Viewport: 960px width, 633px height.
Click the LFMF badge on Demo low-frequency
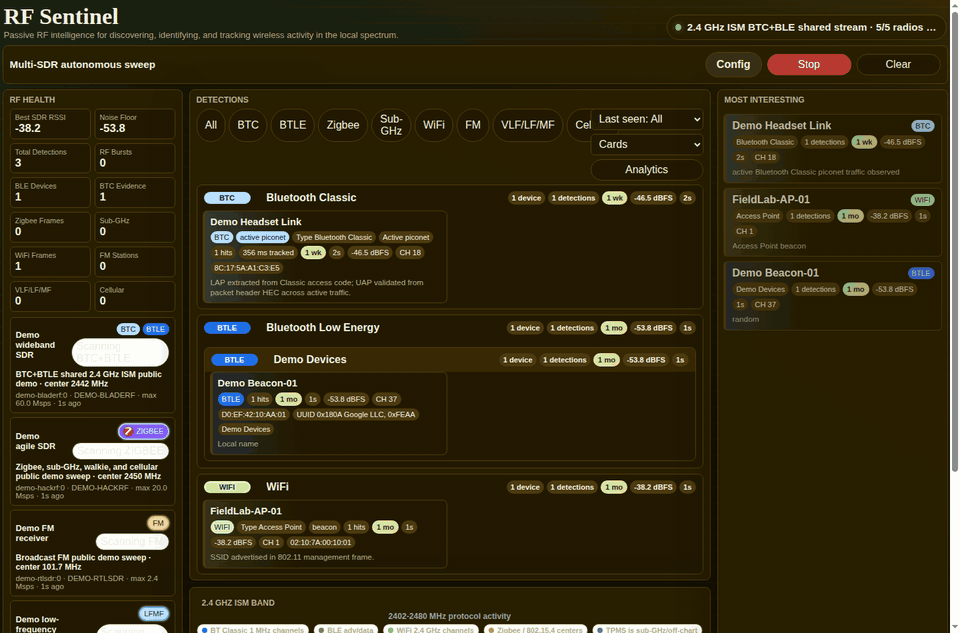click(154, 613)
